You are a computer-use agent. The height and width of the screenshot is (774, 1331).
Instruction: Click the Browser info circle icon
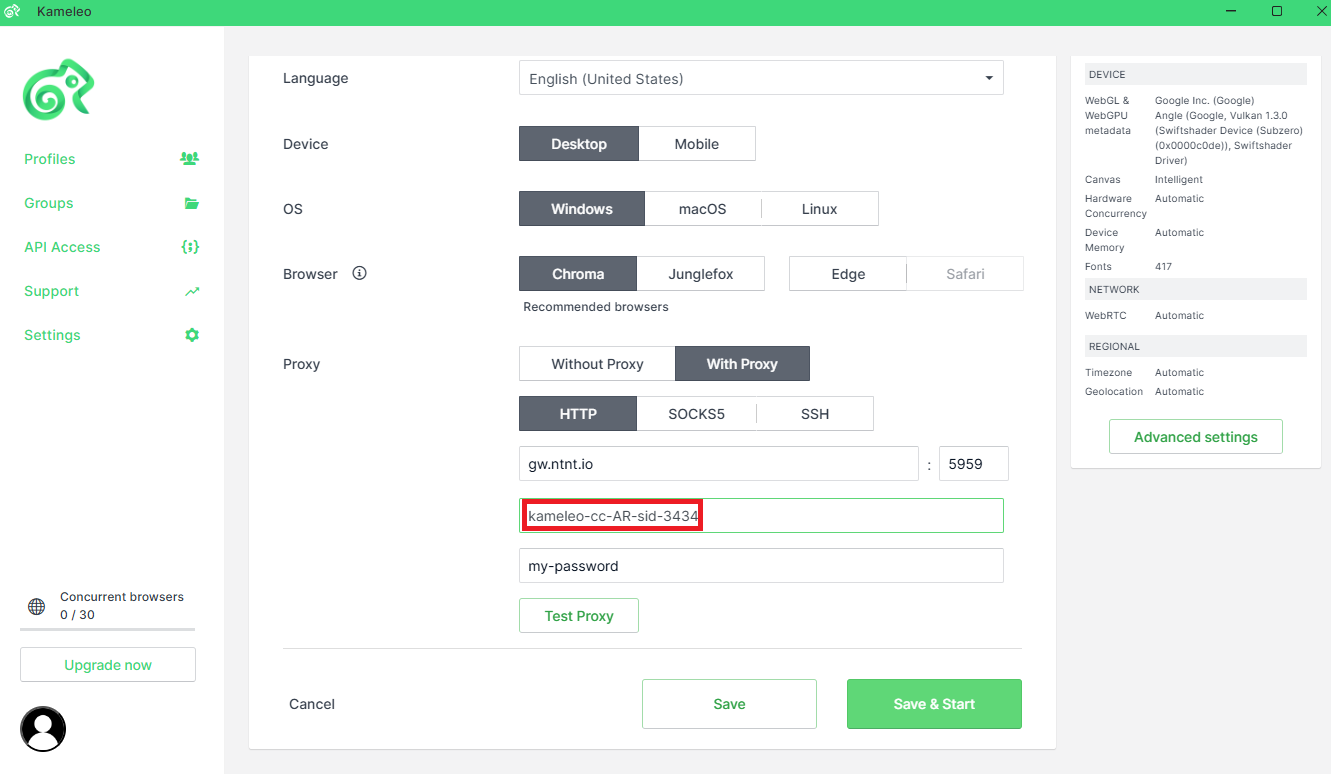(360, 273)
